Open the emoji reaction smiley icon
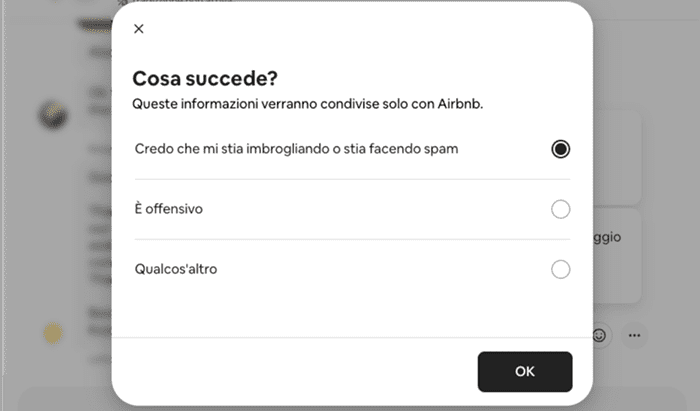The width and height of the screenshot is (700, 411). pos(600,335)
